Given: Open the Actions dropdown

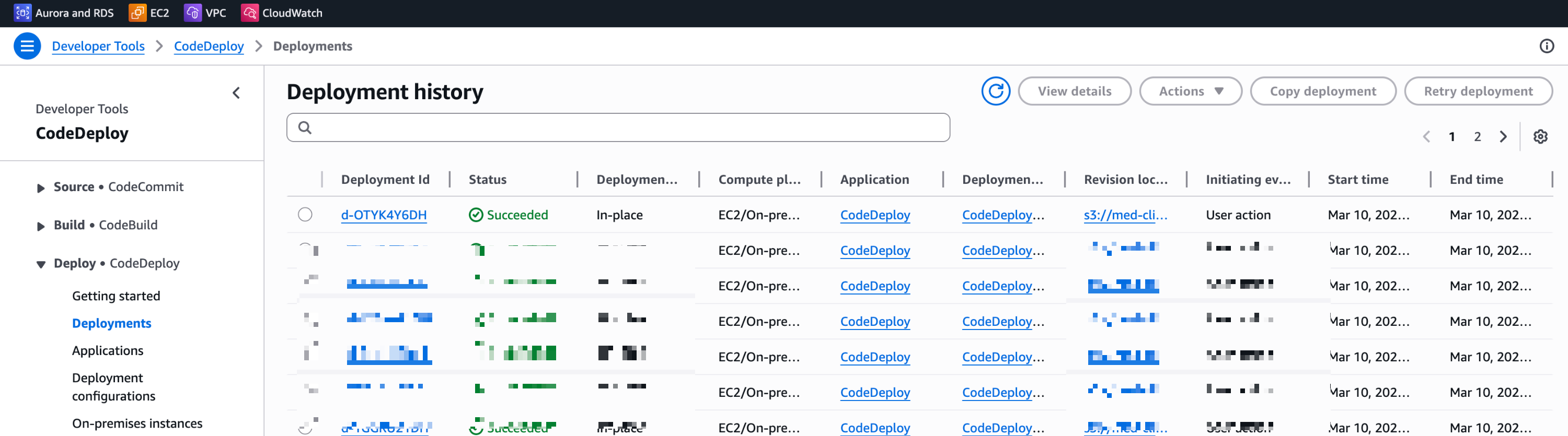Looking at the screenshot, I should [x=1190, y=91].
